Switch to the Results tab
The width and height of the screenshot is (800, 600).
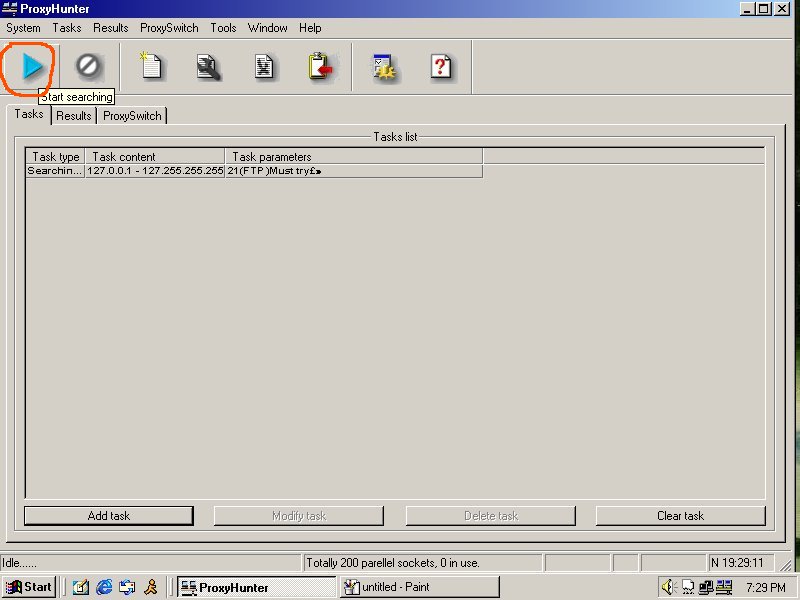74,116
